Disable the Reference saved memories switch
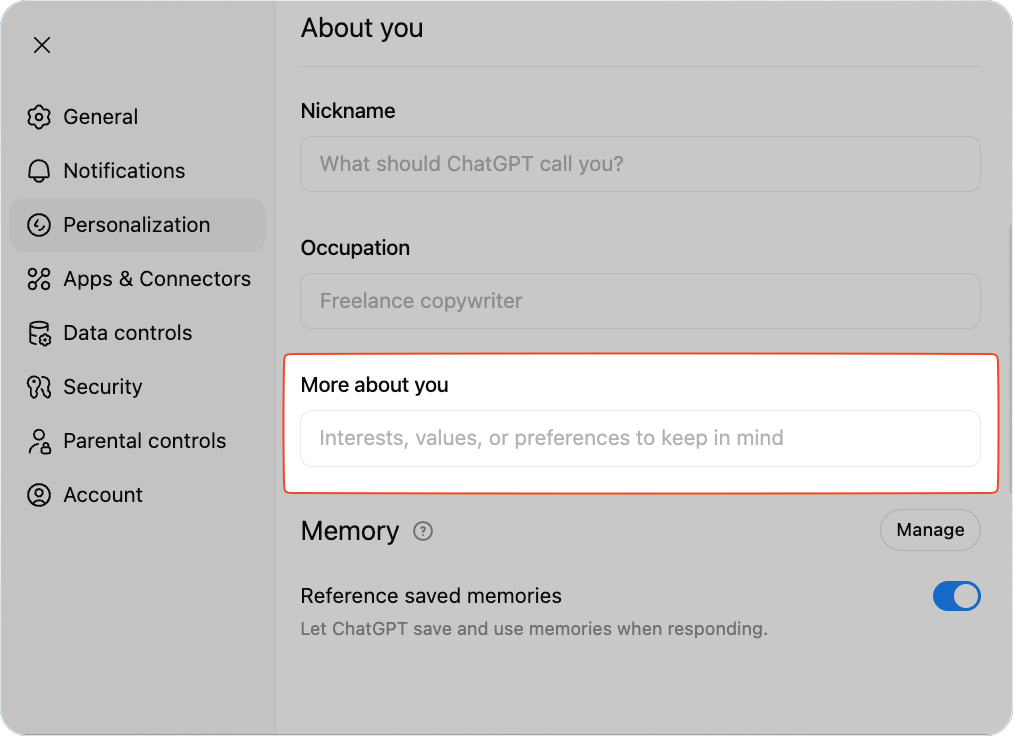This screenshot has width=1013, height=736. 956,597
